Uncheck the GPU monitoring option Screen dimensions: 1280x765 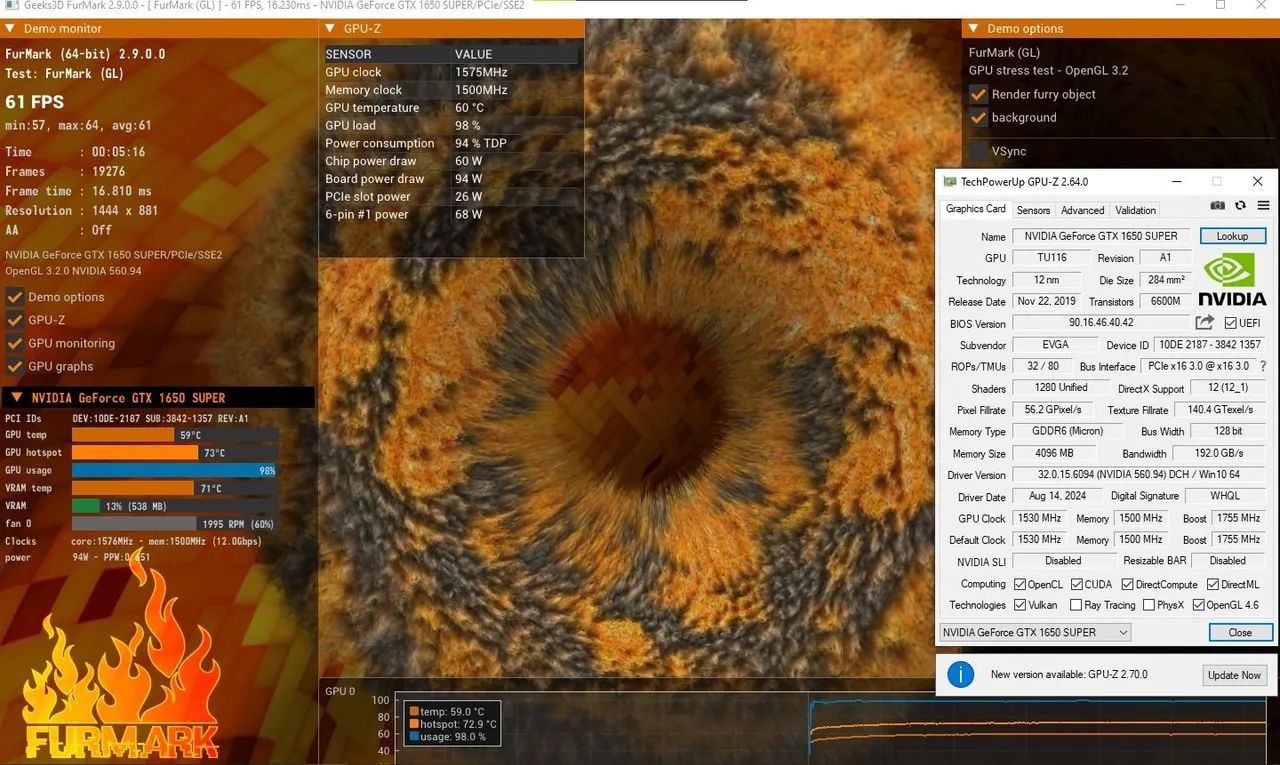coord(14,343)
